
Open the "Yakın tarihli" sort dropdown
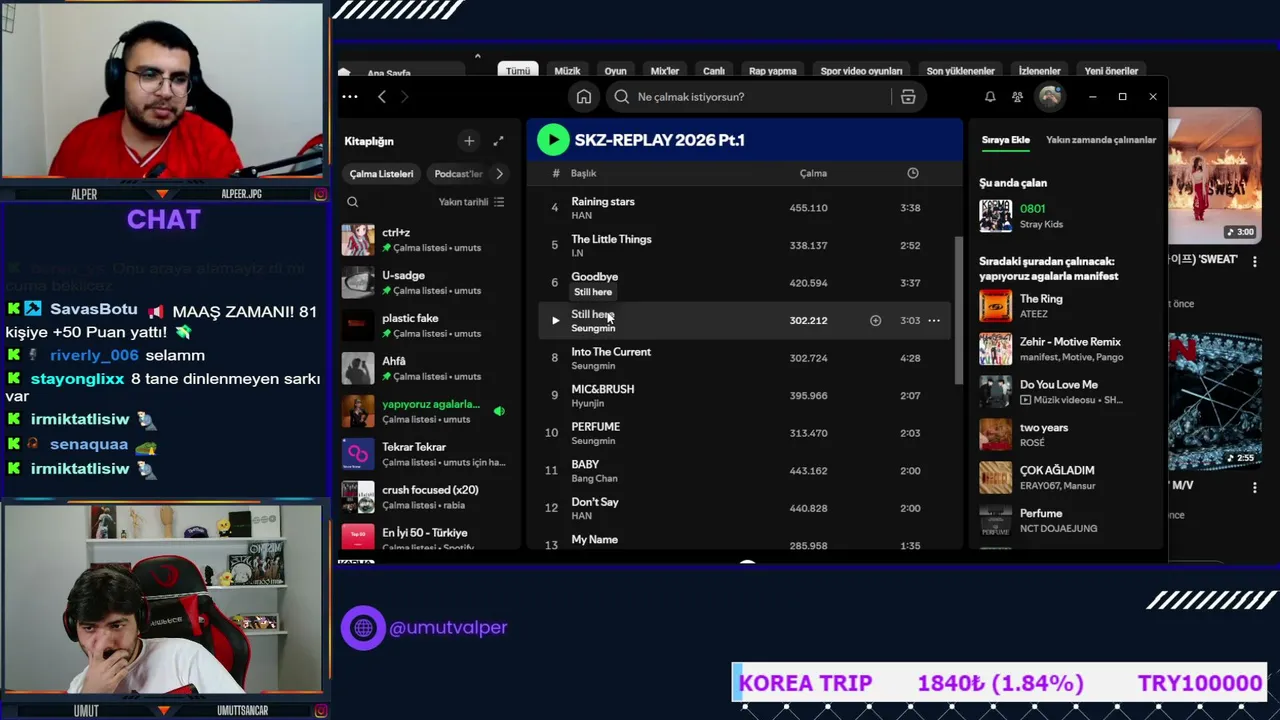pos(471,202)
